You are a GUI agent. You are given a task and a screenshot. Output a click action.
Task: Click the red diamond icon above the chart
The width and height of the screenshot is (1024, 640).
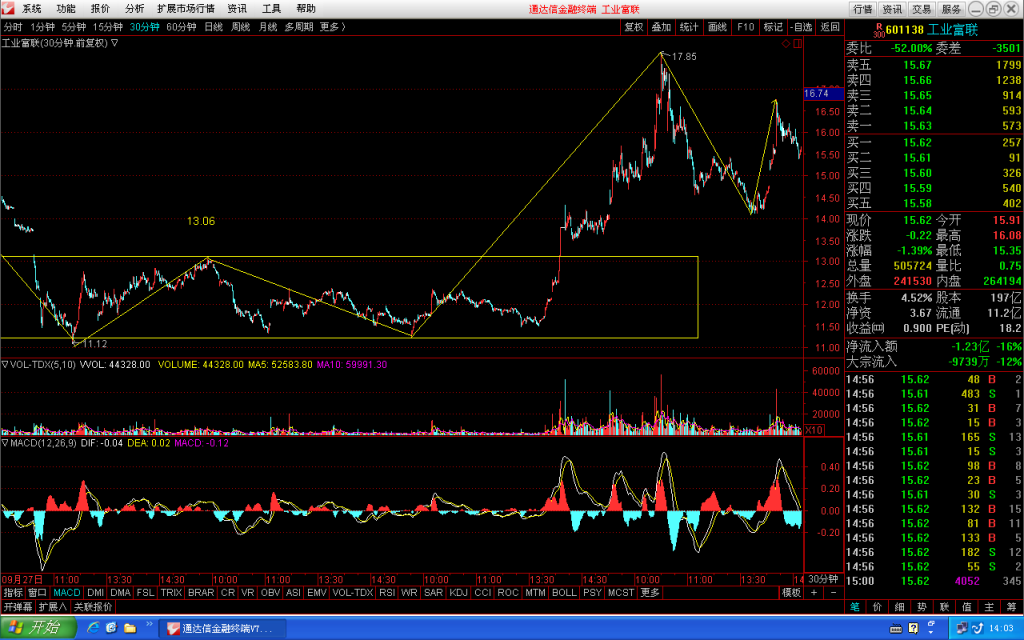pyautogui.click(x=786, y=44)
